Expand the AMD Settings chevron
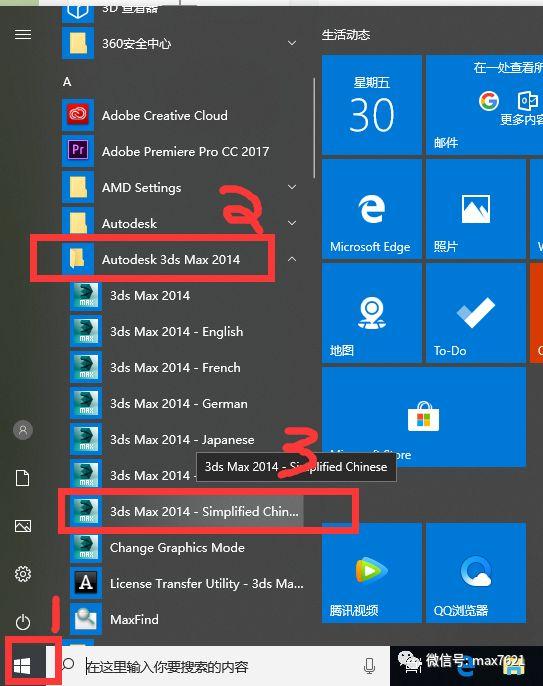543x686 pixels. (x=292, y=187)
